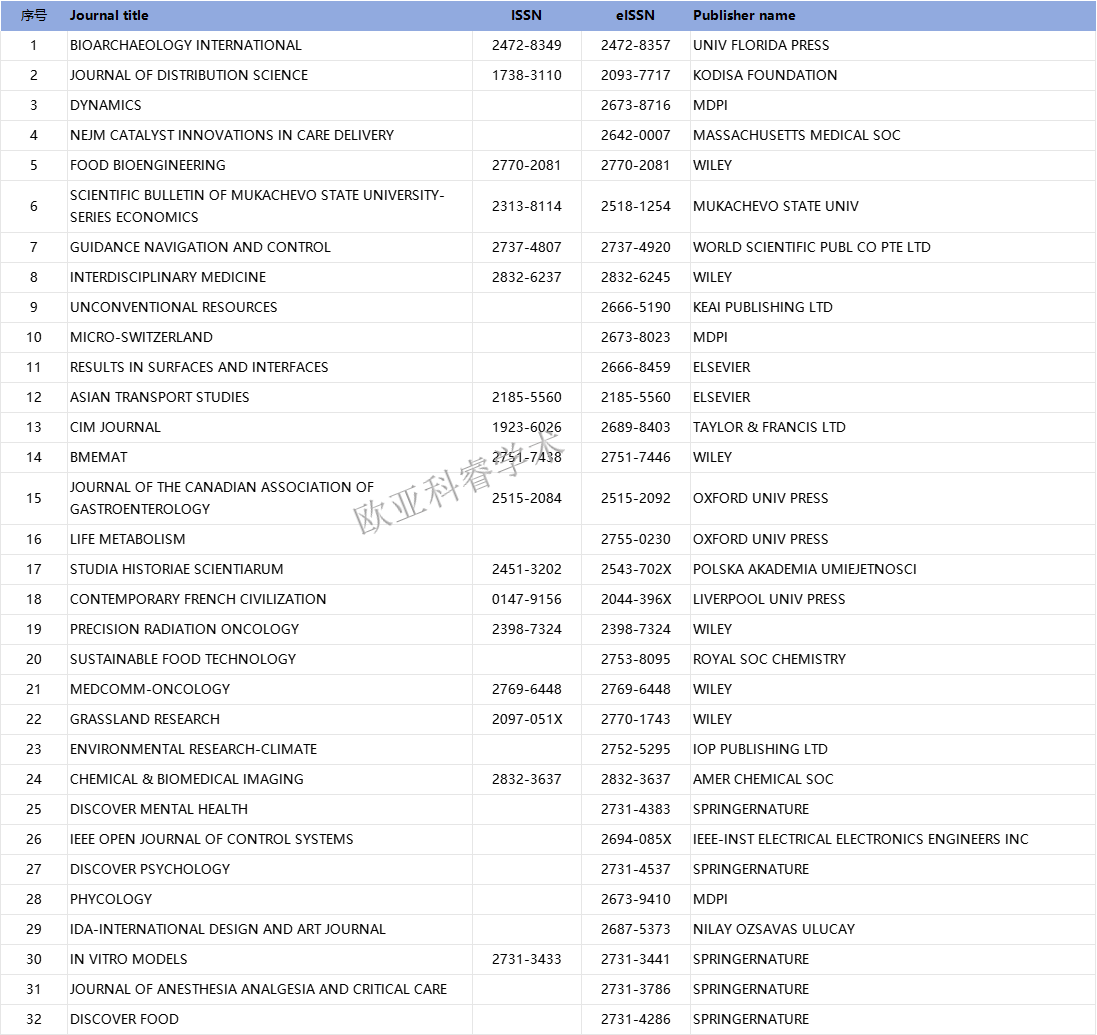Click CONTEMPORARY FRENCH CIVILIZATION title
This screenshot has width=1097, height=1035.
(x=198, y=600)
